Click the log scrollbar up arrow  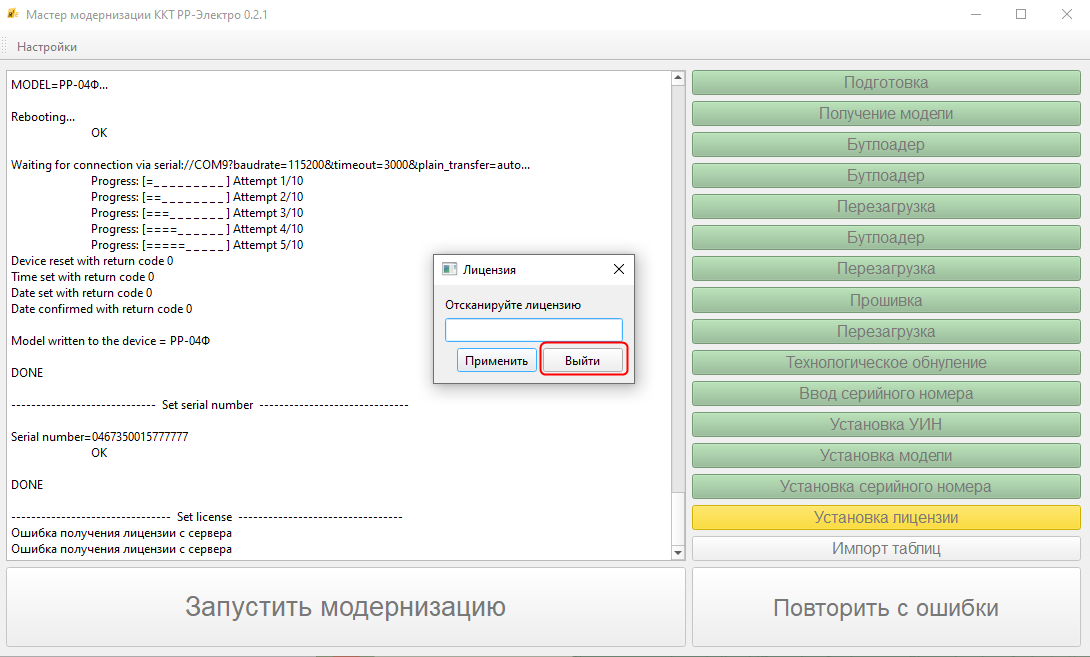pyautogui.click(x=678, y=79)
